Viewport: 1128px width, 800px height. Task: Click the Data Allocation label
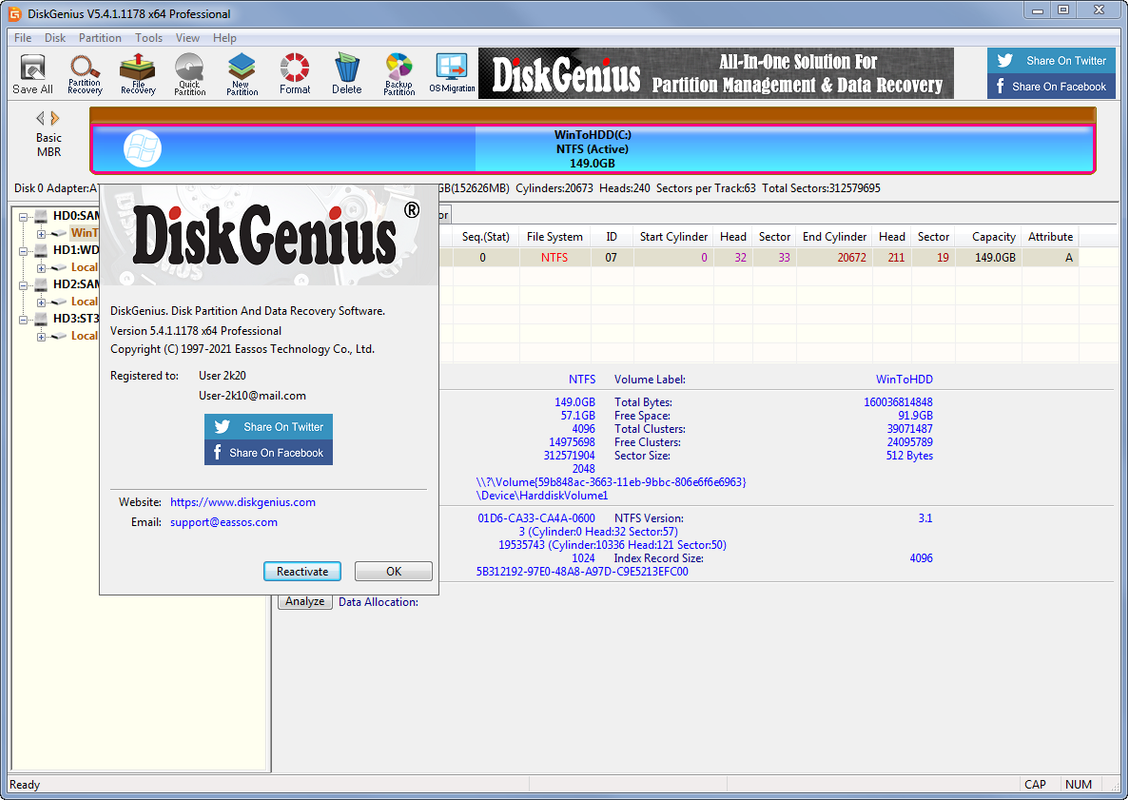[x=378, y=602]
